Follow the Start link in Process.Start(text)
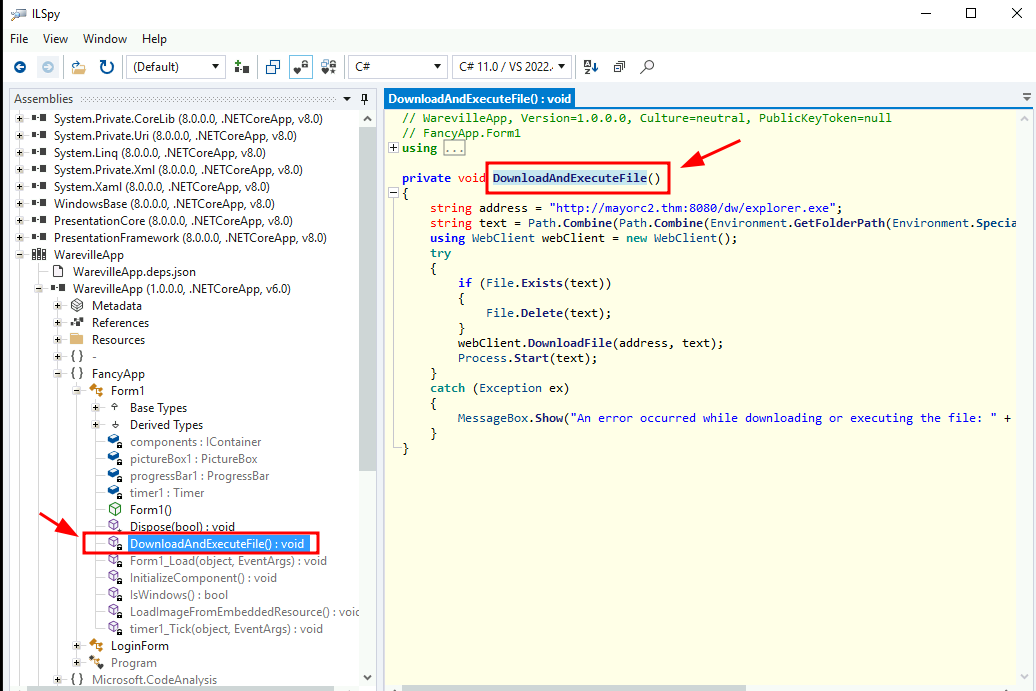The height and width of the screenshot is (691, 1036). (x=531, y=358)
